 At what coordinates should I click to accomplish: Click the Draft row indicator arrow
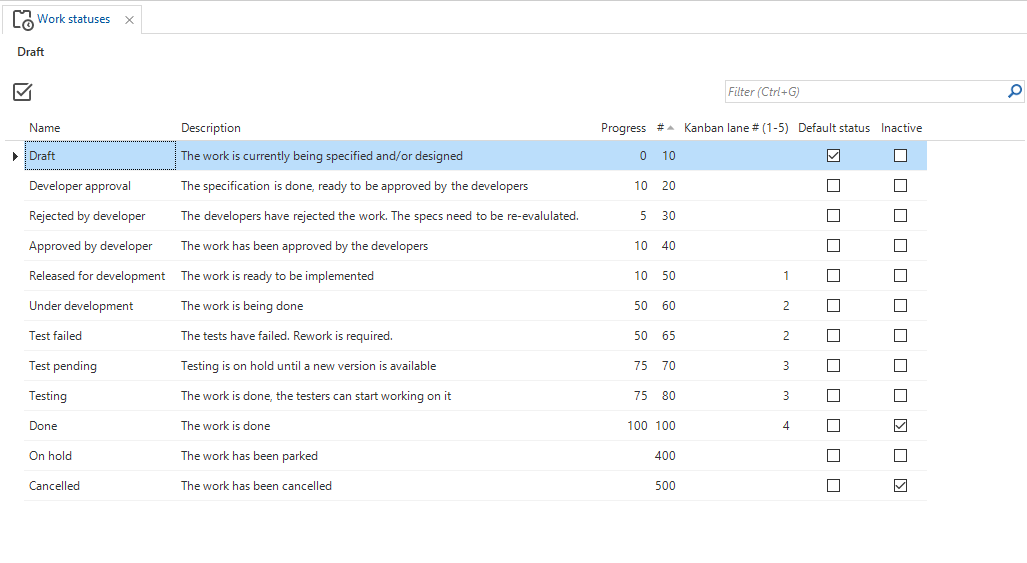click(x=15, y=156)
